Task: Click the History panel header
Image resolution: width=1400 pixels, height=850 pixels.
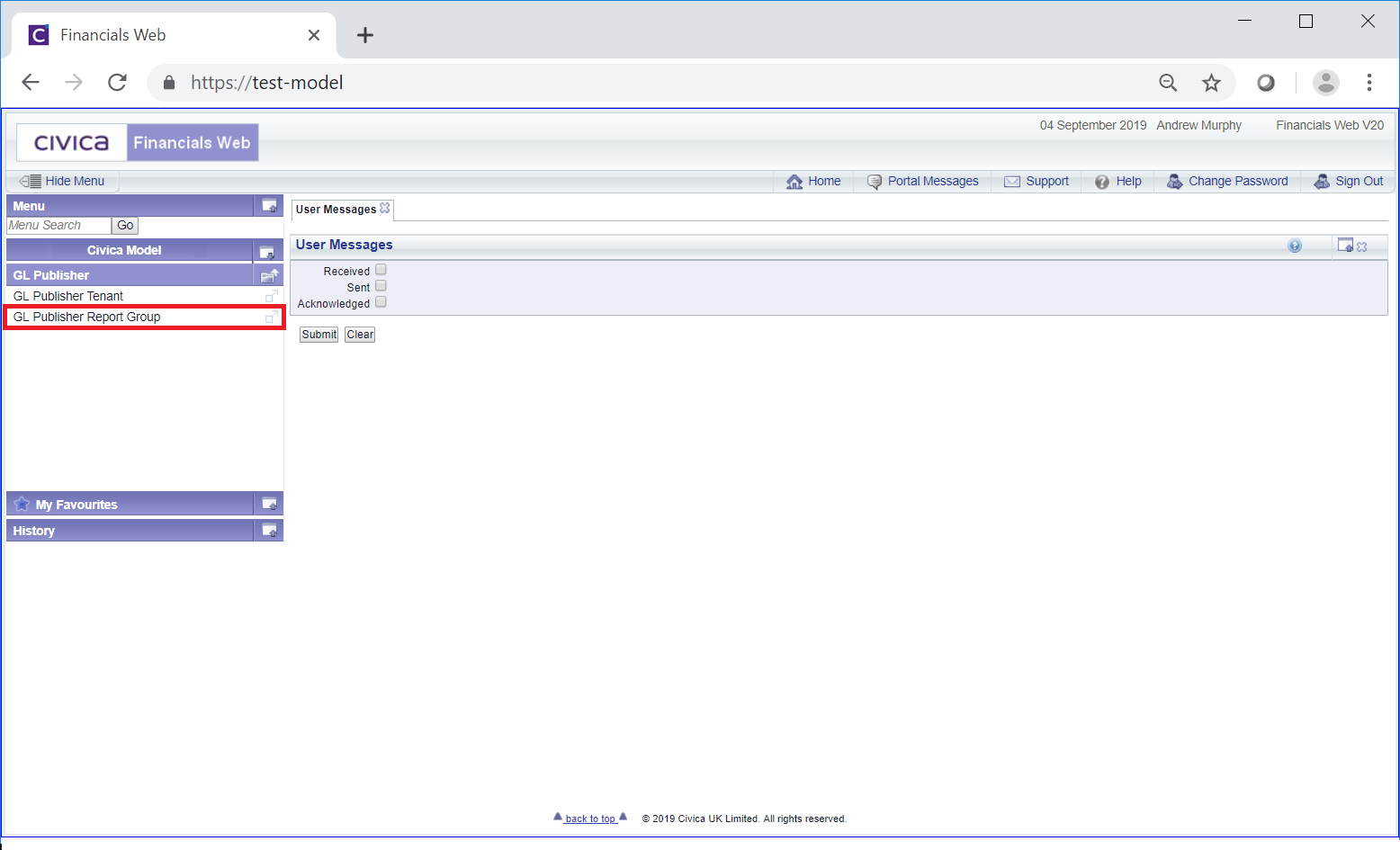Action: [130, 531]
